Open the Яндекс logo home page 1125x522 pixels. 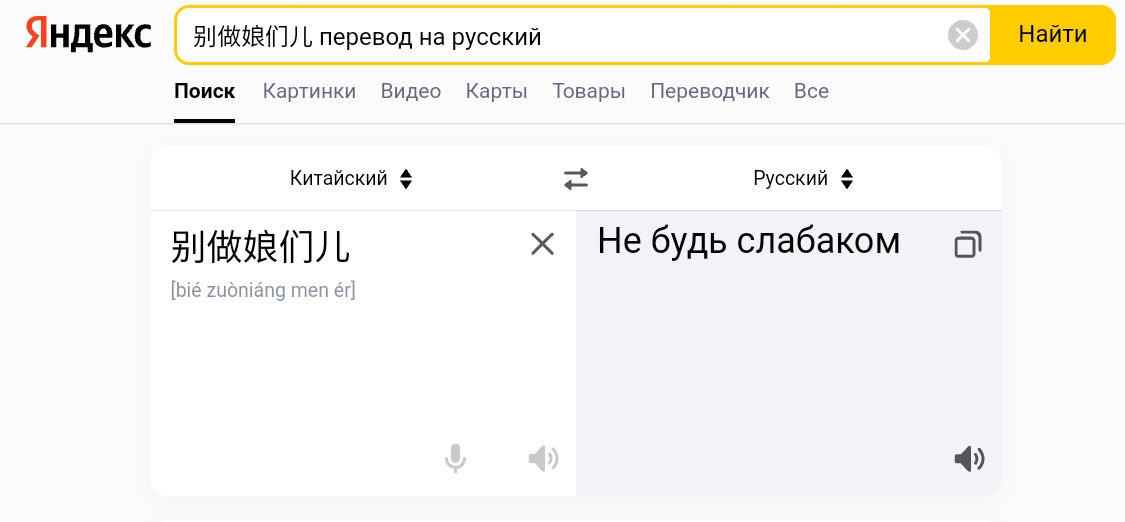click(89, 34)
